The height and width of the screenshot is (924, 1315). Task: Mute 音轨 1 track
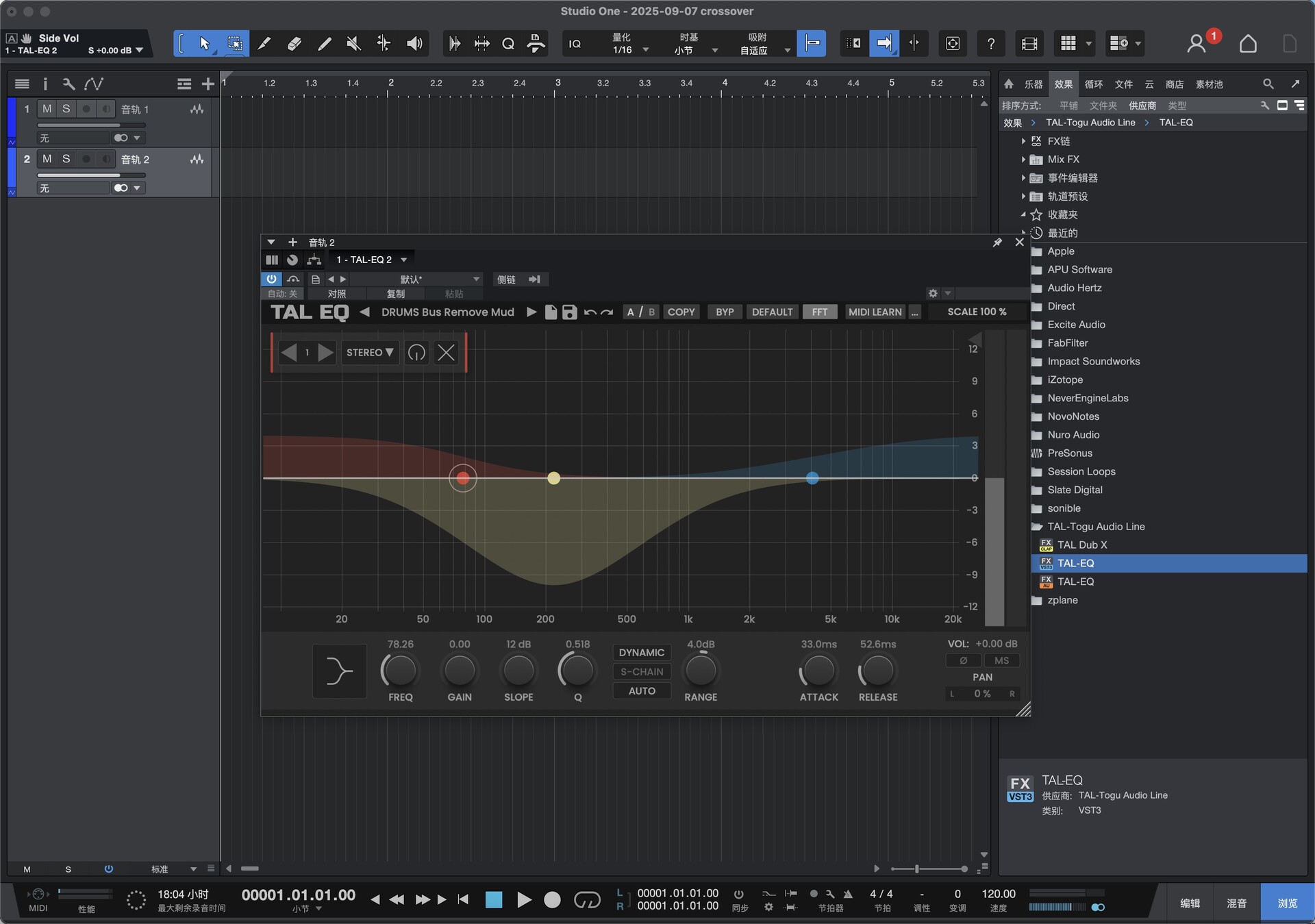[x=47, y=109]
